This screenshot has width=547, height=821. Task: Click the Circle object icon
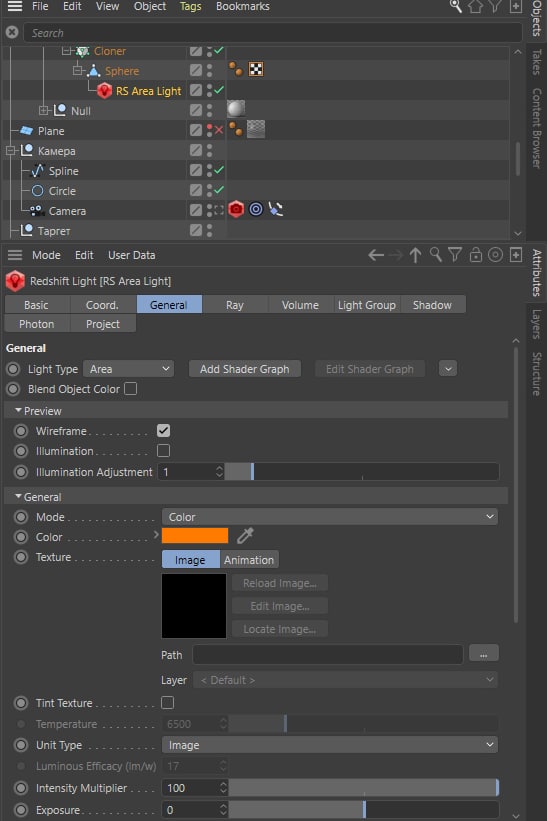[x=38, y=191]
